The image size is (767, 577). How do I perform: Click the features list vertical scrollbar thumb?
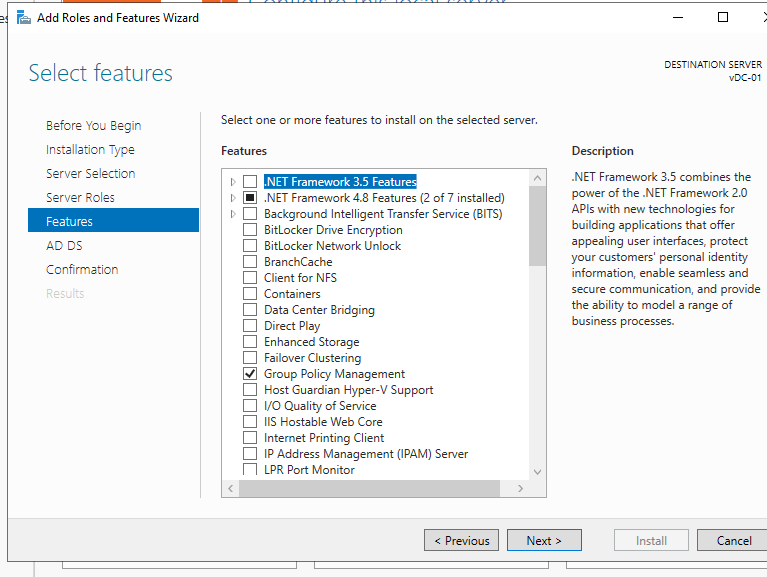[x=537, y=226]
